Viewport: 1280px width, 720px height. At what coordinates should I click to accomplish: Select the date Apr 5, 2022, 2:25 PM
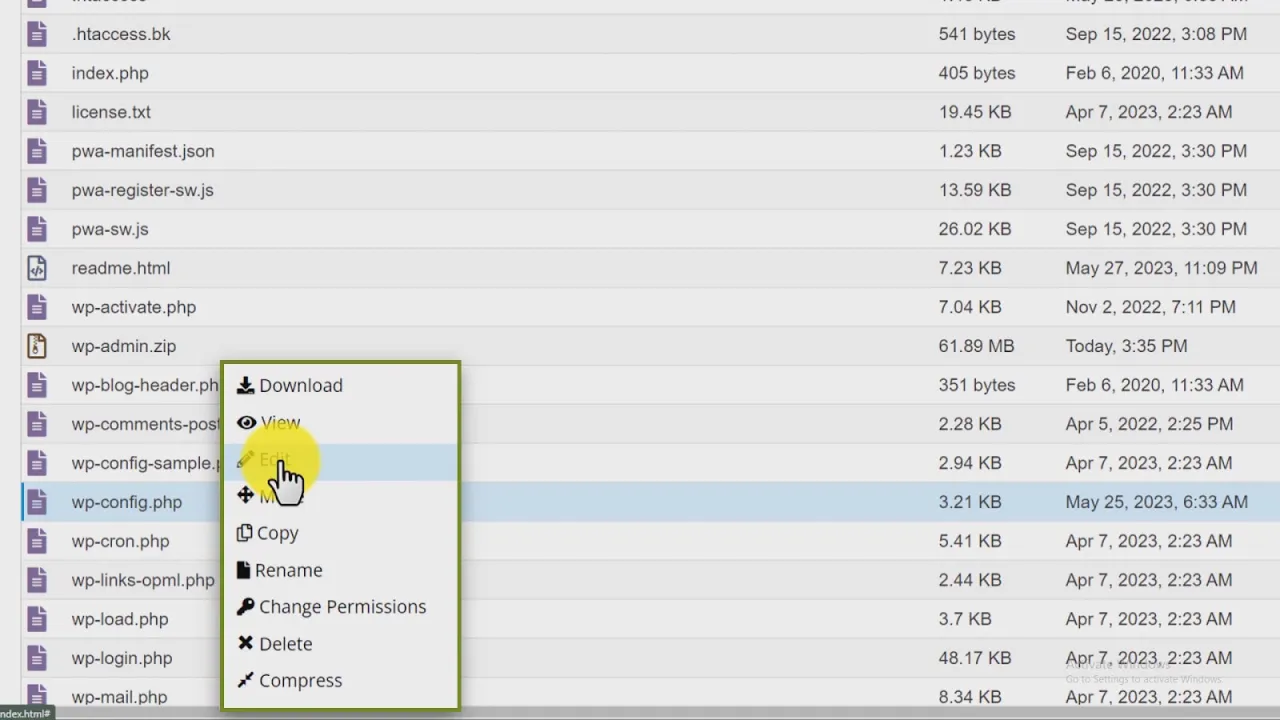1149,424
